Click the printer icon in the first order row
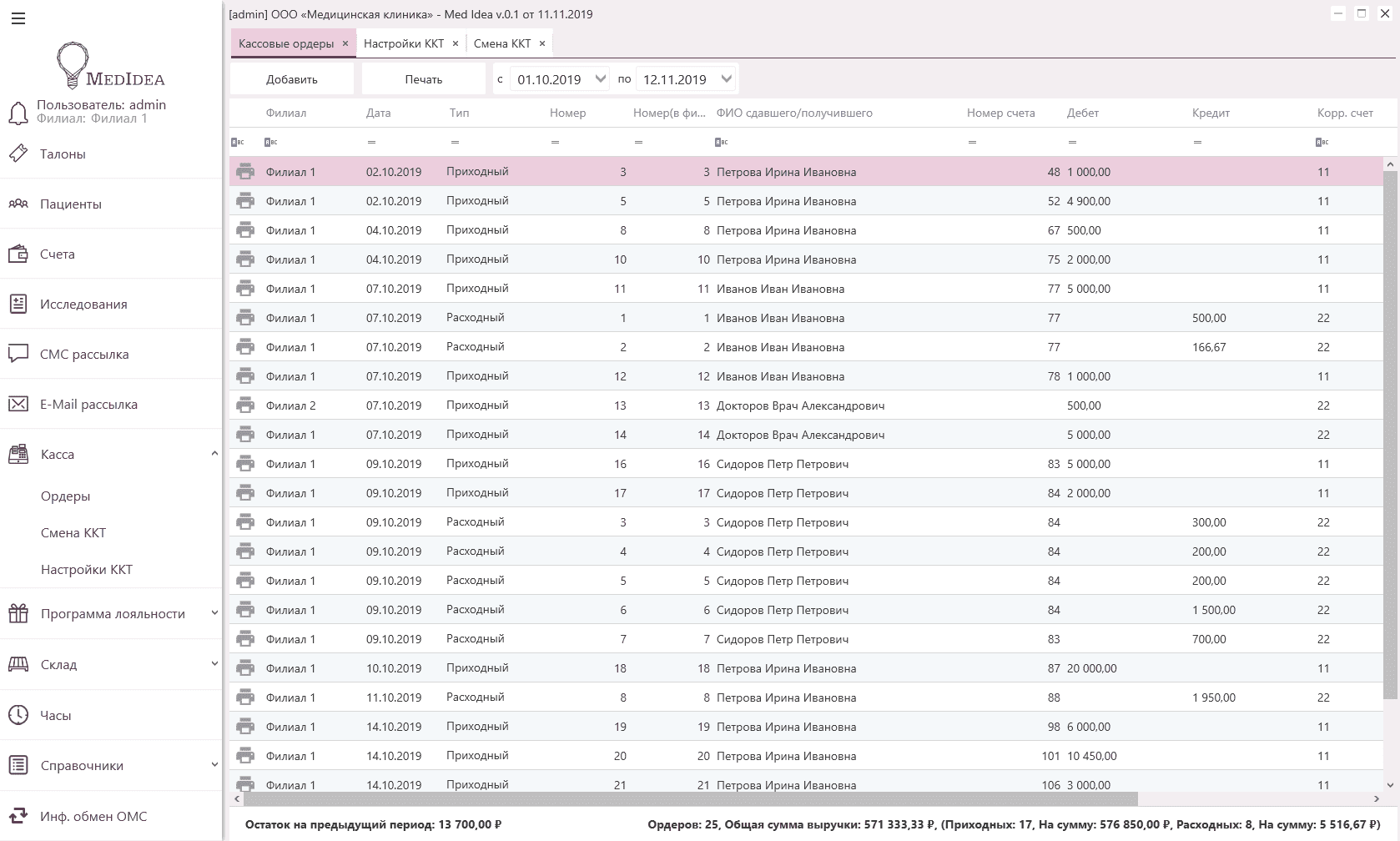This screenshot has height=841, width=1400. coord(245,172)
